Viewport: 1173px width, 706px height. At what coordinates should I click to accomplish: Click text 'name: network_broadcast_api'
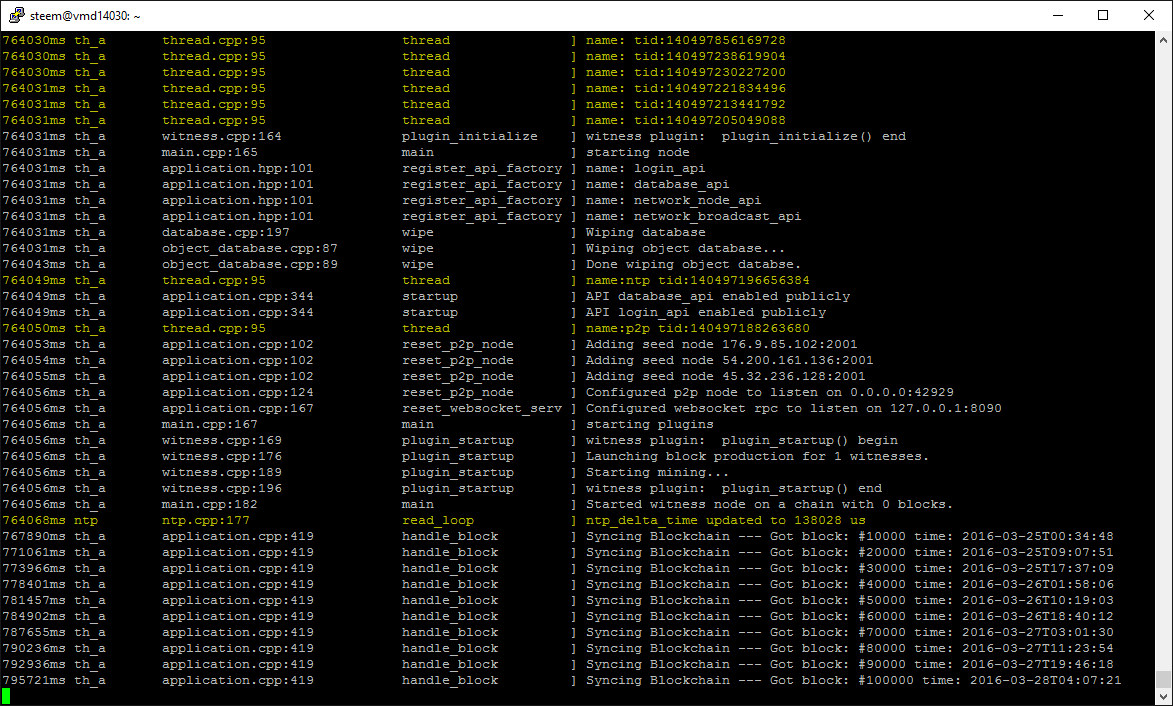pos(693,217)
